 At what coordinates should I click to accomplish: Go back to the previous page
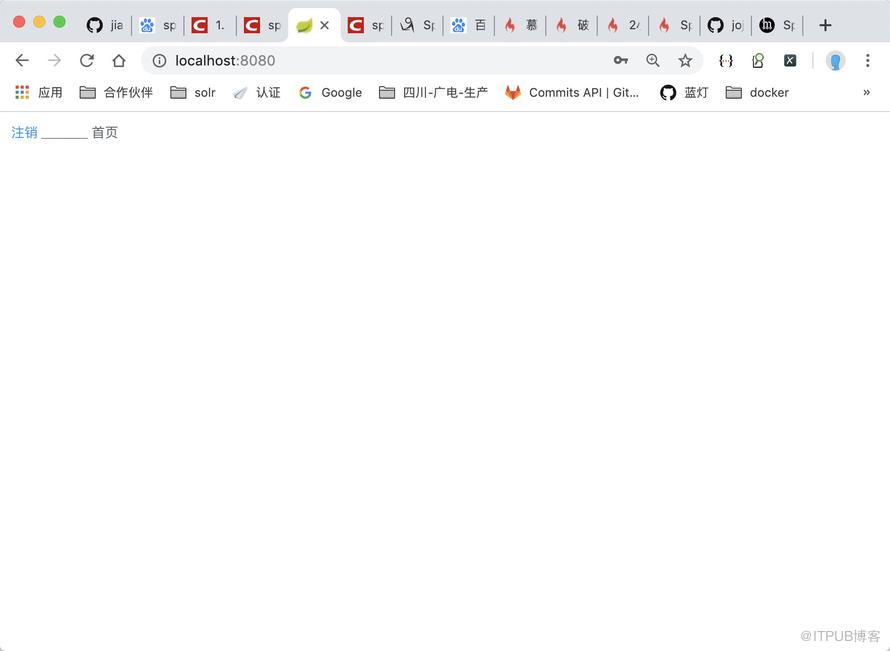click(22, 61)
